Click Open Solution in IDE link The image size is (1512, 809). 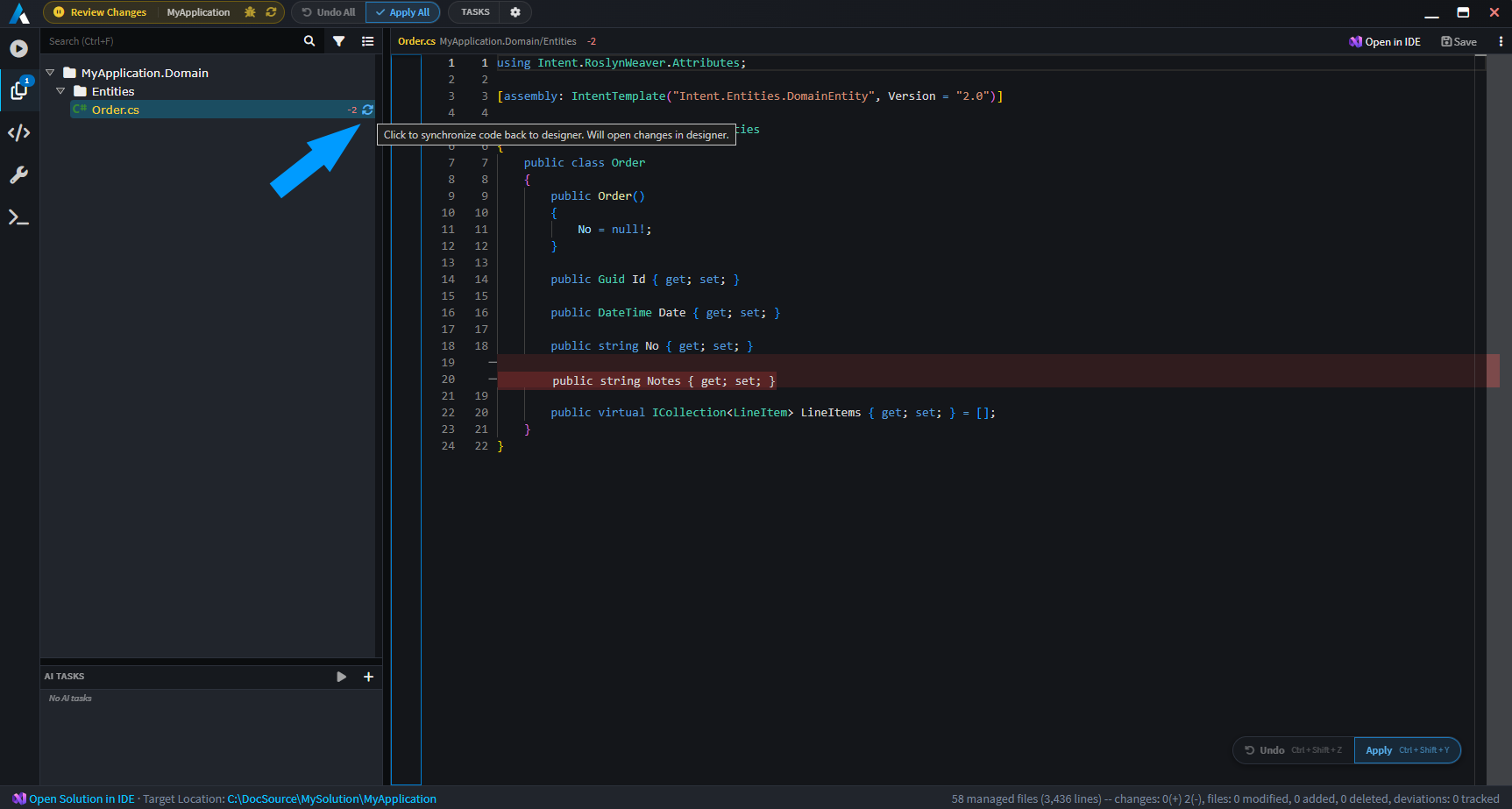point(82,798)
